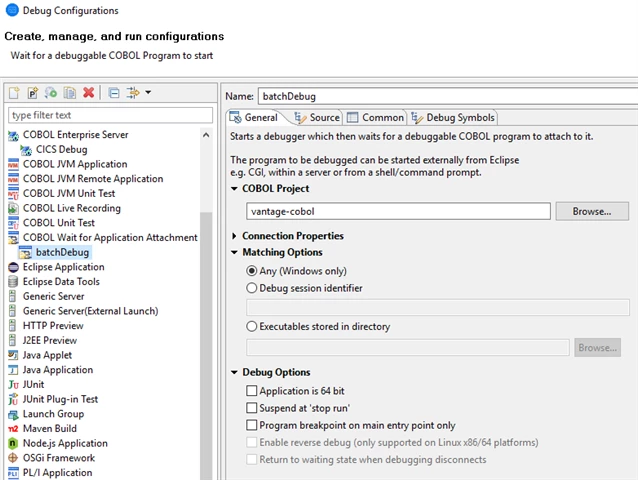Image resolution: width=638 pixels, height=480 pixels.
Task: Click New launch configuration icon
Action: 14,93
